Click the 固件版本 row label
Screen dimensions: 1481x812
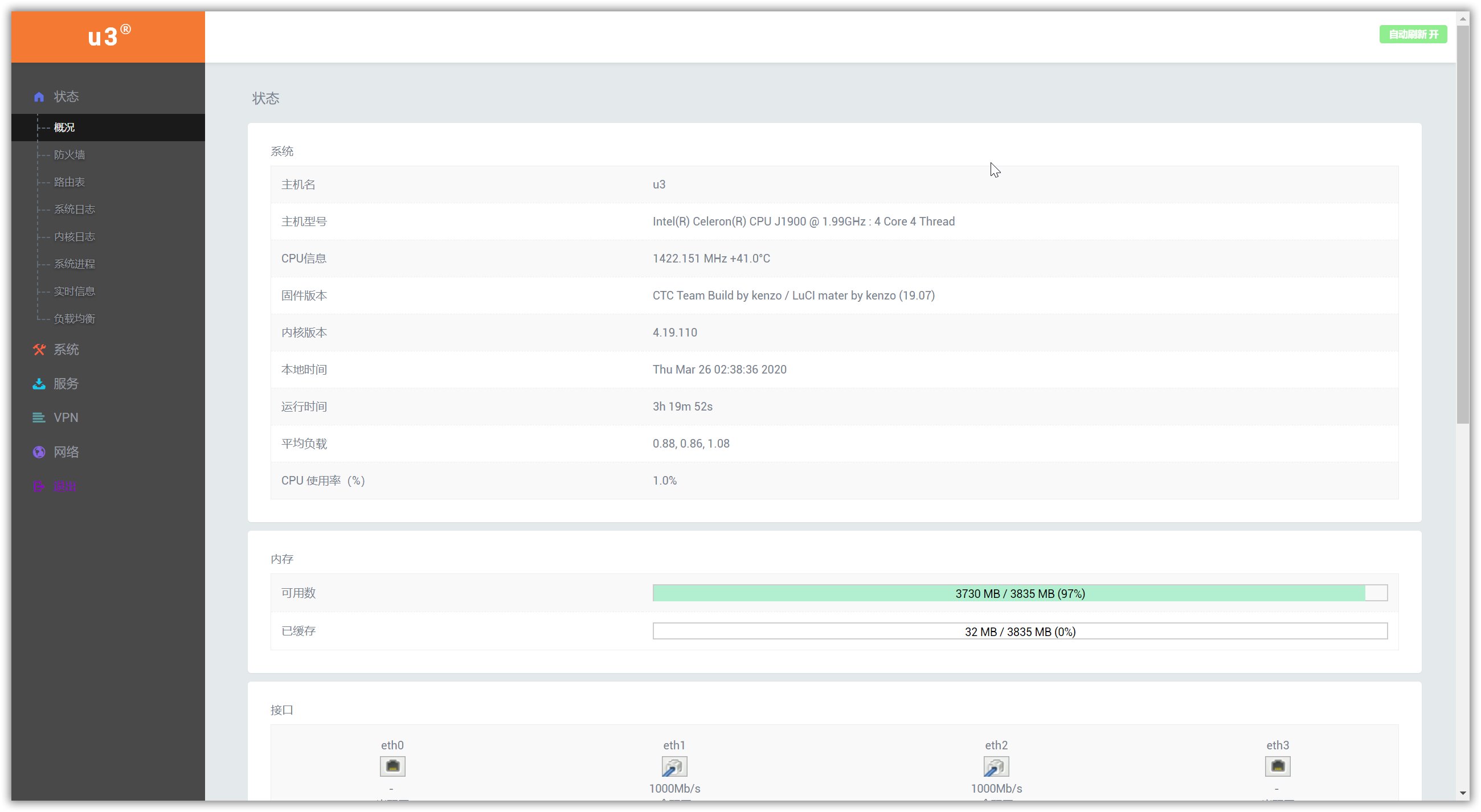pyautogui.click(x=304, y=296)
